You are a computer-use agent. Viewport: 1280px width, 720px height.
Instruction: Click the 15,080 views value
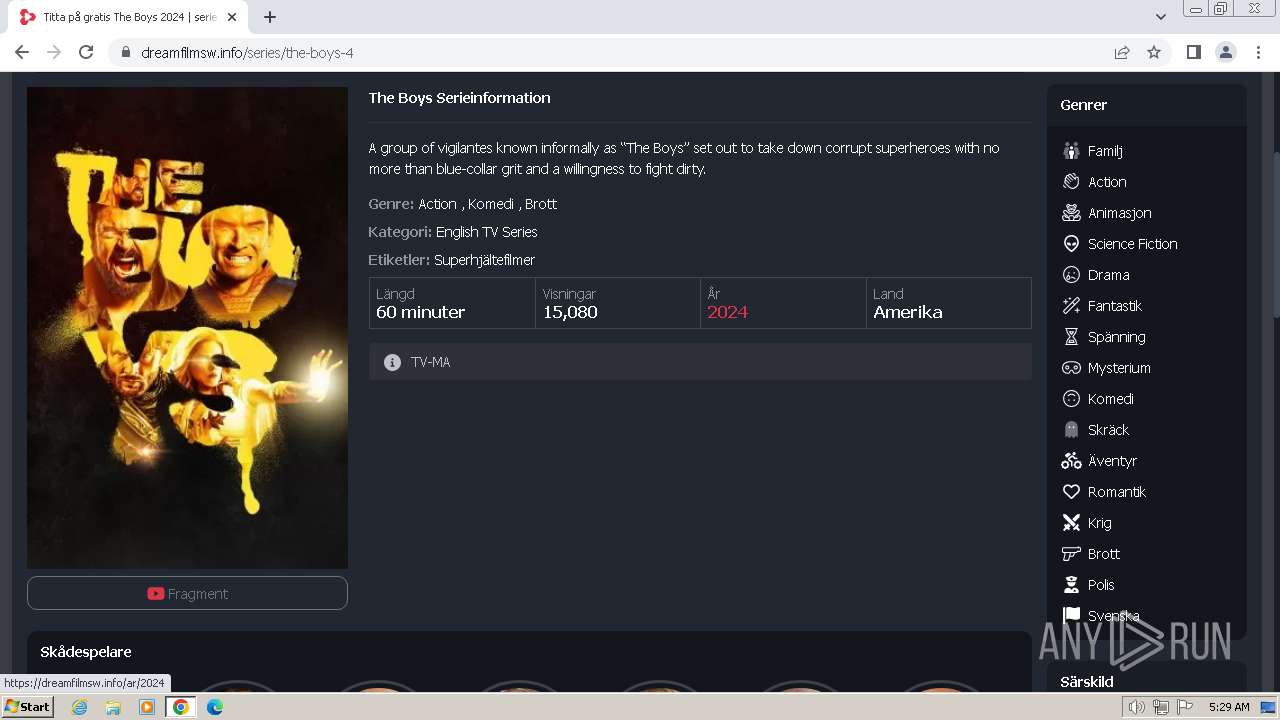[x=570, y=312]
